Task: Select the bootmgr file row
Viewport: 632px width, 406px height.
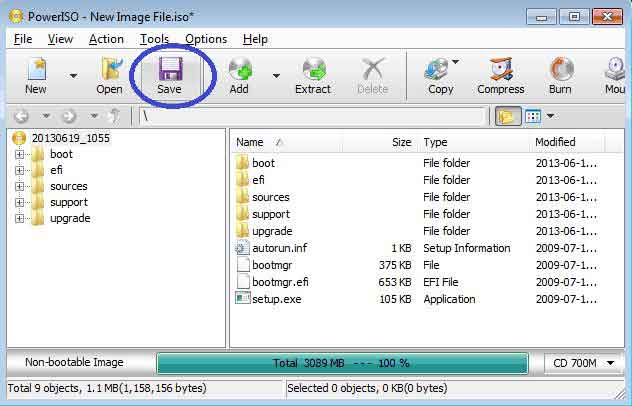Action: [x=417, y=265]
